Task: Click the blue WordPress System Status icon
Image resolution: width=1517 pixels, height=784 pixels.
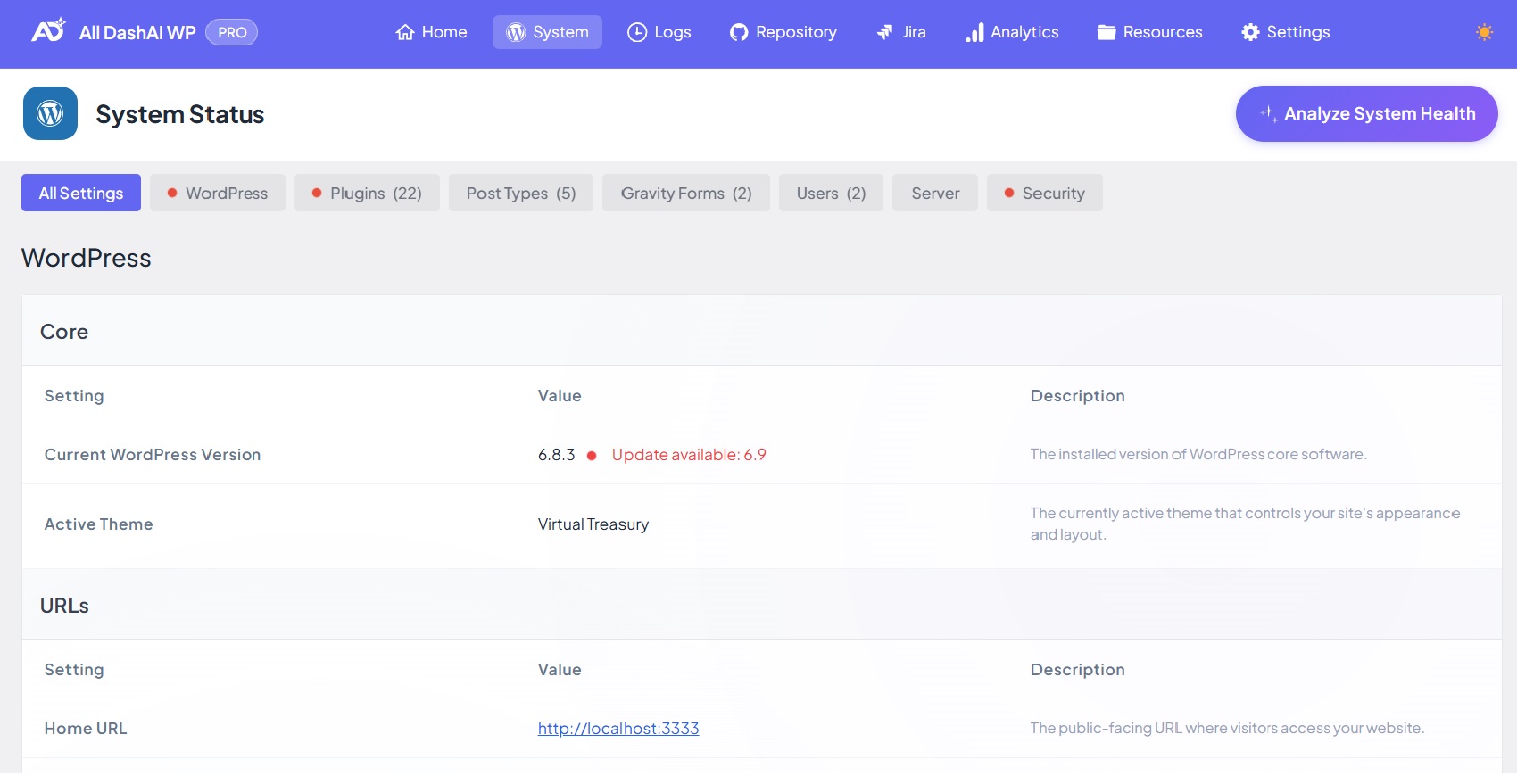Action: click(50, 113)
